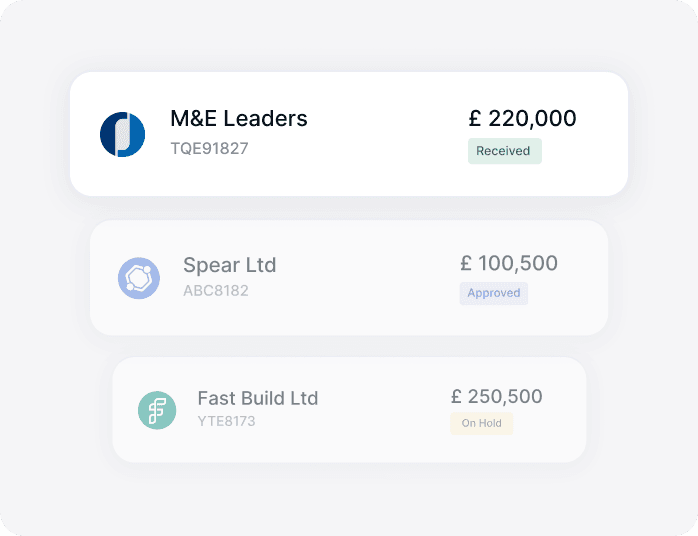Open the Spear Ltd company name
This screenshot has width=698, height=536.
229,265
